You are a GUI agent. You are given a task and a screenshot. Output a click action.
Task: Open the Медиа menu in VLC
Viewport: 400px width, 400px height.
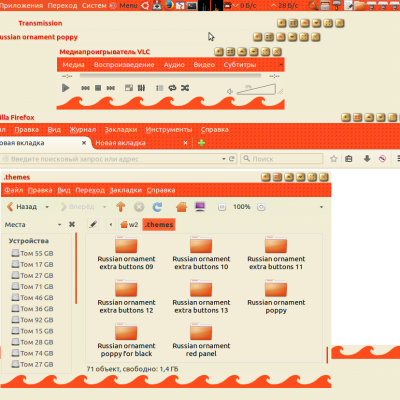[73, 65]
